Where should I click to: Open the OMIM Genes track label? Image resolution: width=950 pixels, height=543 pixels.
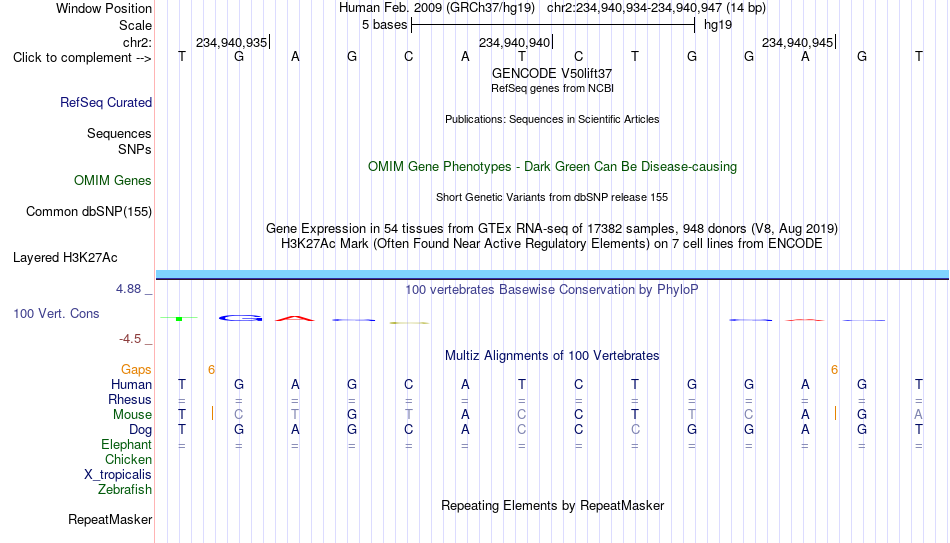tap(112, 181)
